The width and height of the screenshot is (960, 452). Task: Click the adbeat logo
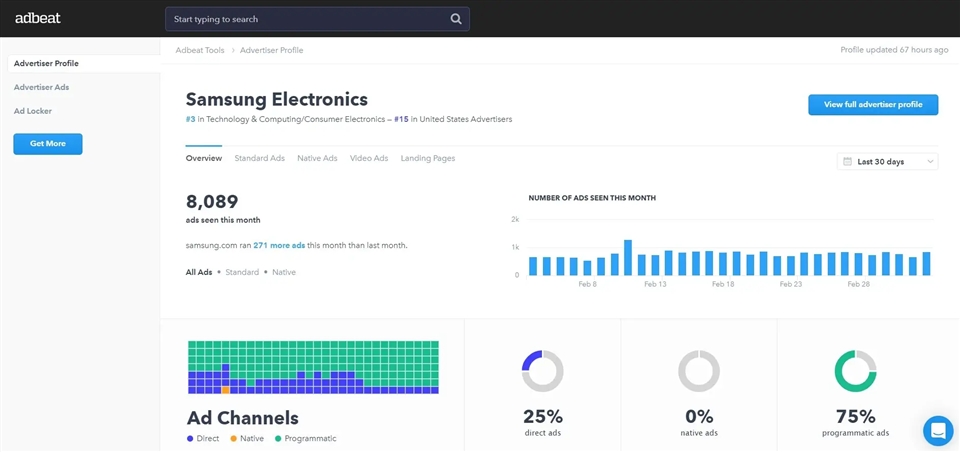click(x=36, y=18)
